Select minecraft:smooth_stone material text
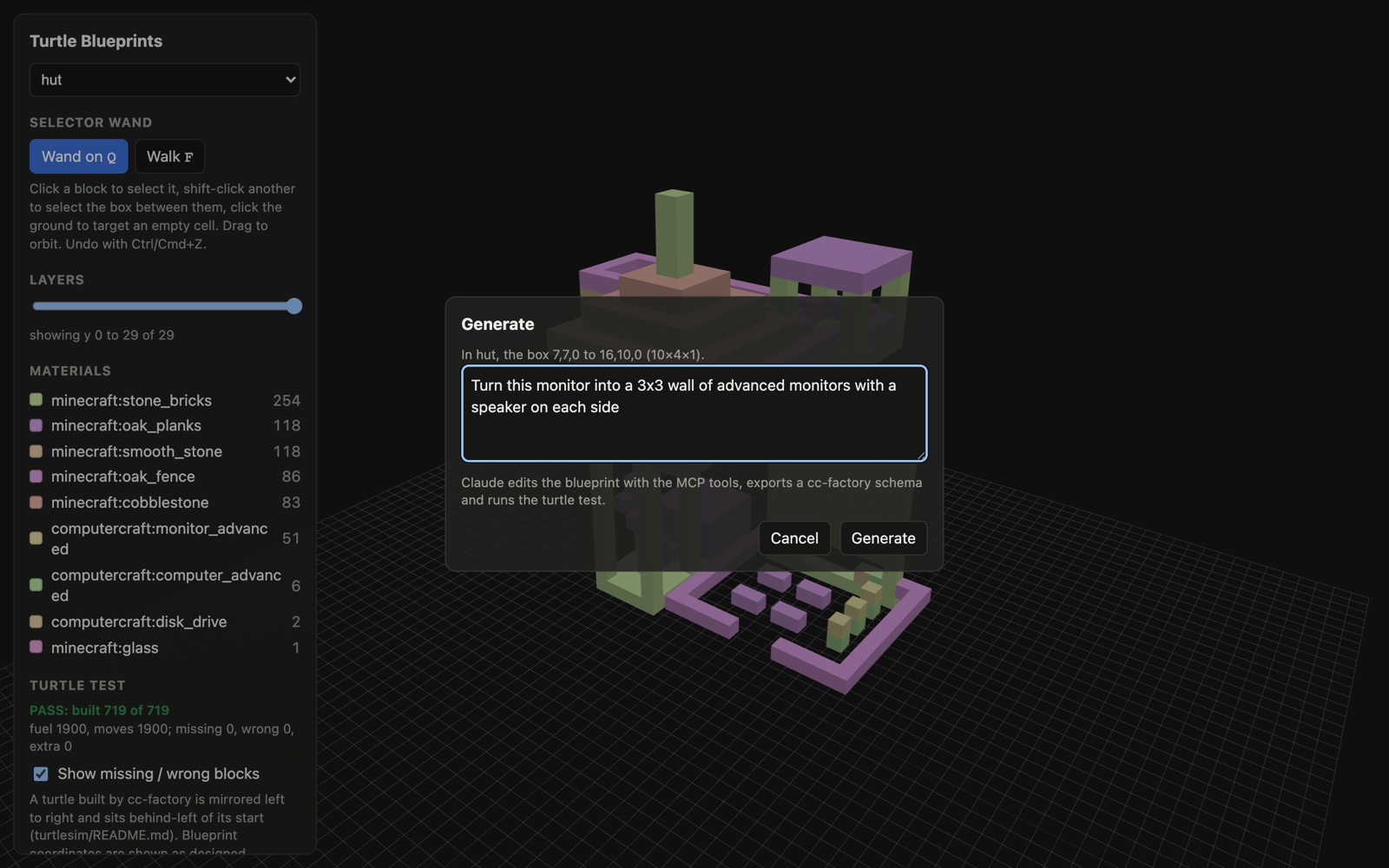The height and width of the screenshot is (868, 1389). (136, 451)
